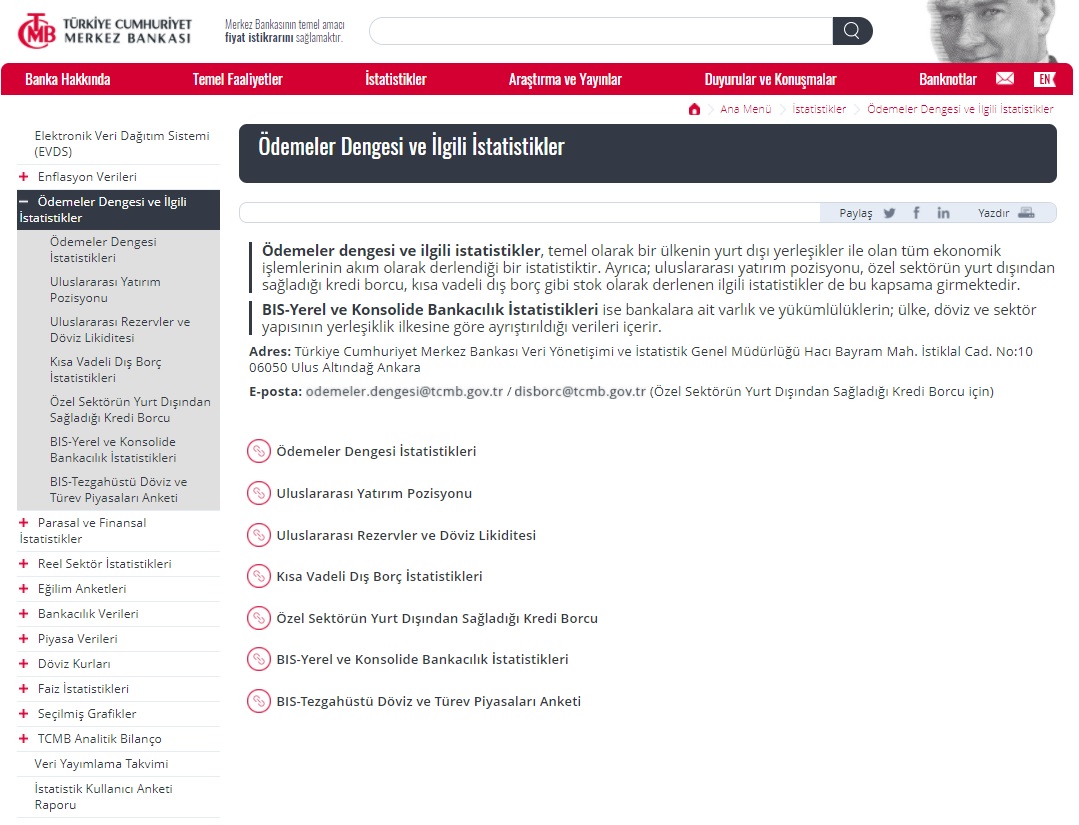Share page on LinkedIn
Image resolution: width=1079 pixels, height=825 pixels.
[943, 213]
